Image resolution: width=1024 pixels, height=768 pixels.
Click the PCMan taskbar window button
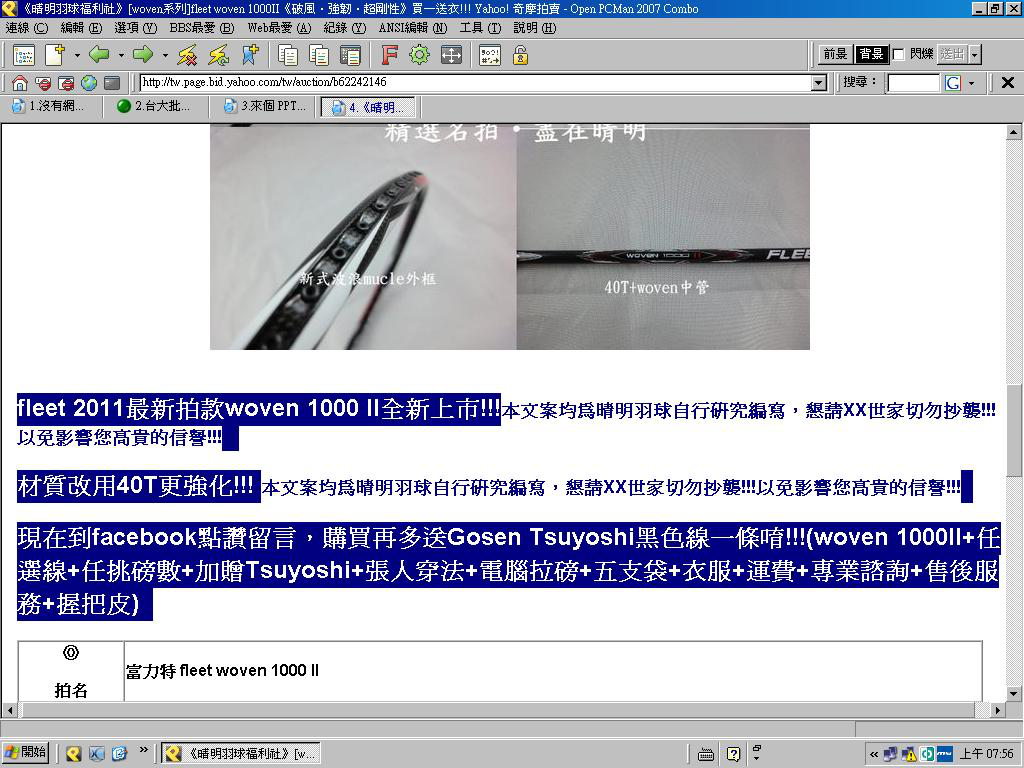pyautogui.click(x=240, y=754)
